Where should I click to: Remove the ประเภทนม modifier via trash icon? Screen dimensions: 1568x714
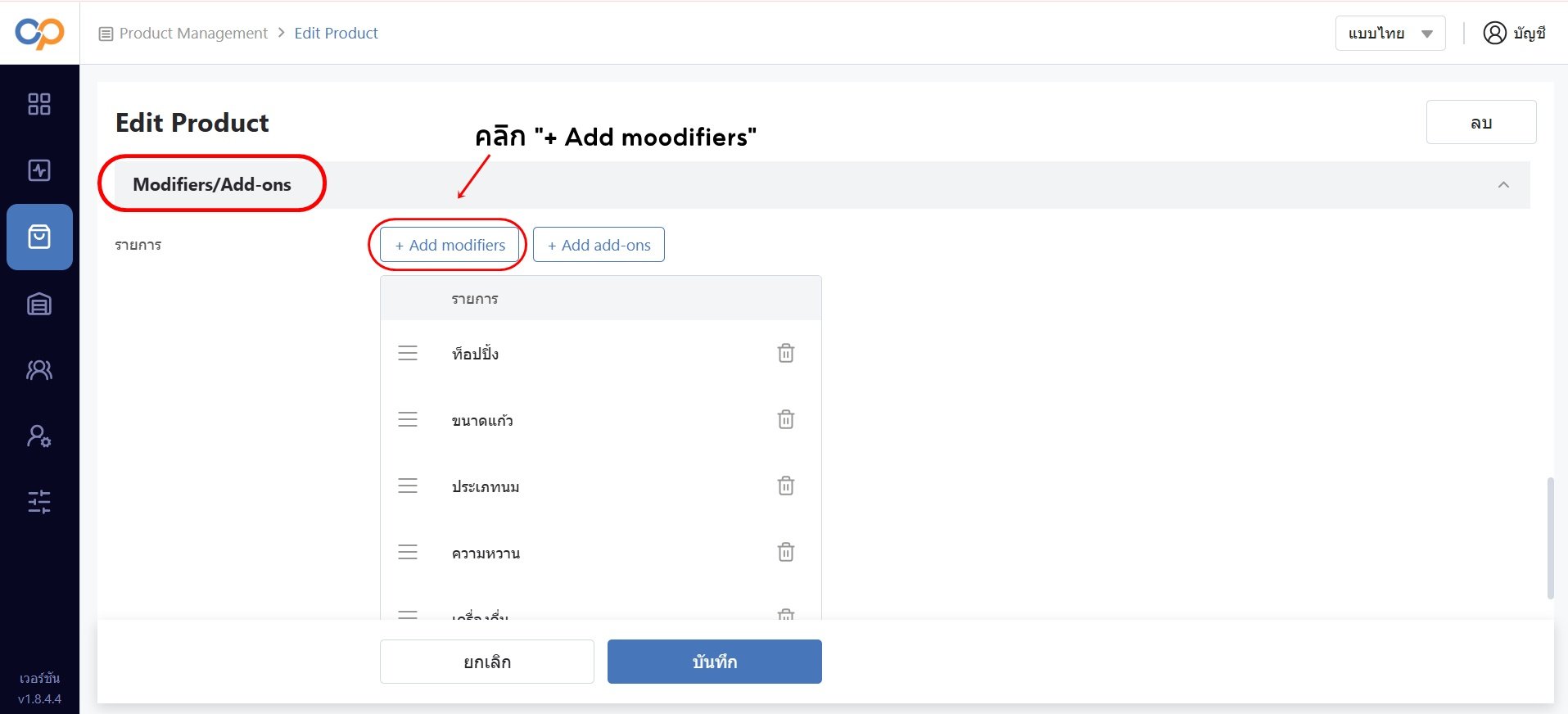(x=786, y=486)
